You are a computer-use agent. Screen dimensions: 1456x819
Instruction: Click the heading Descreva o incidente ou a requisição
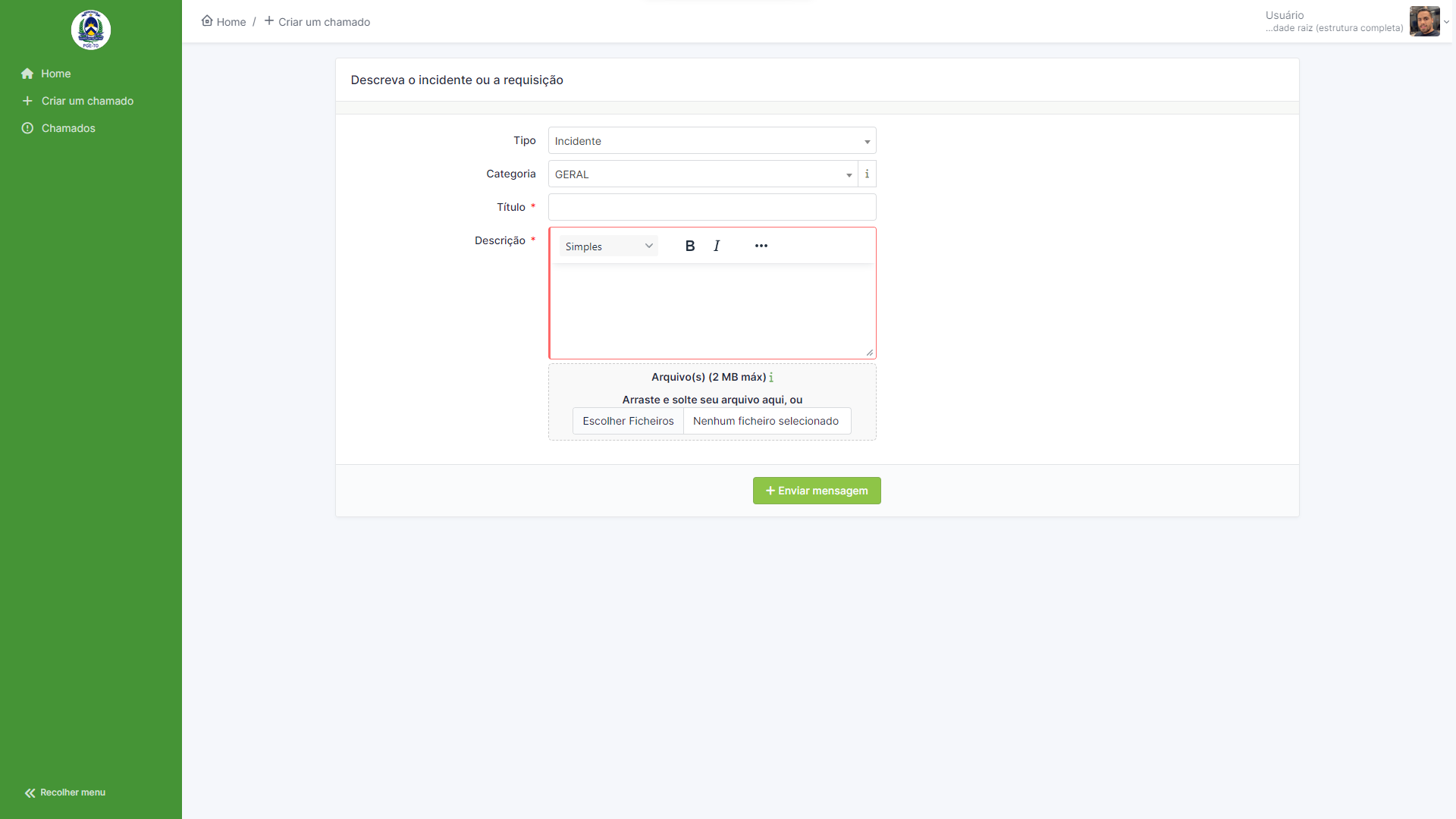(457, 80)
